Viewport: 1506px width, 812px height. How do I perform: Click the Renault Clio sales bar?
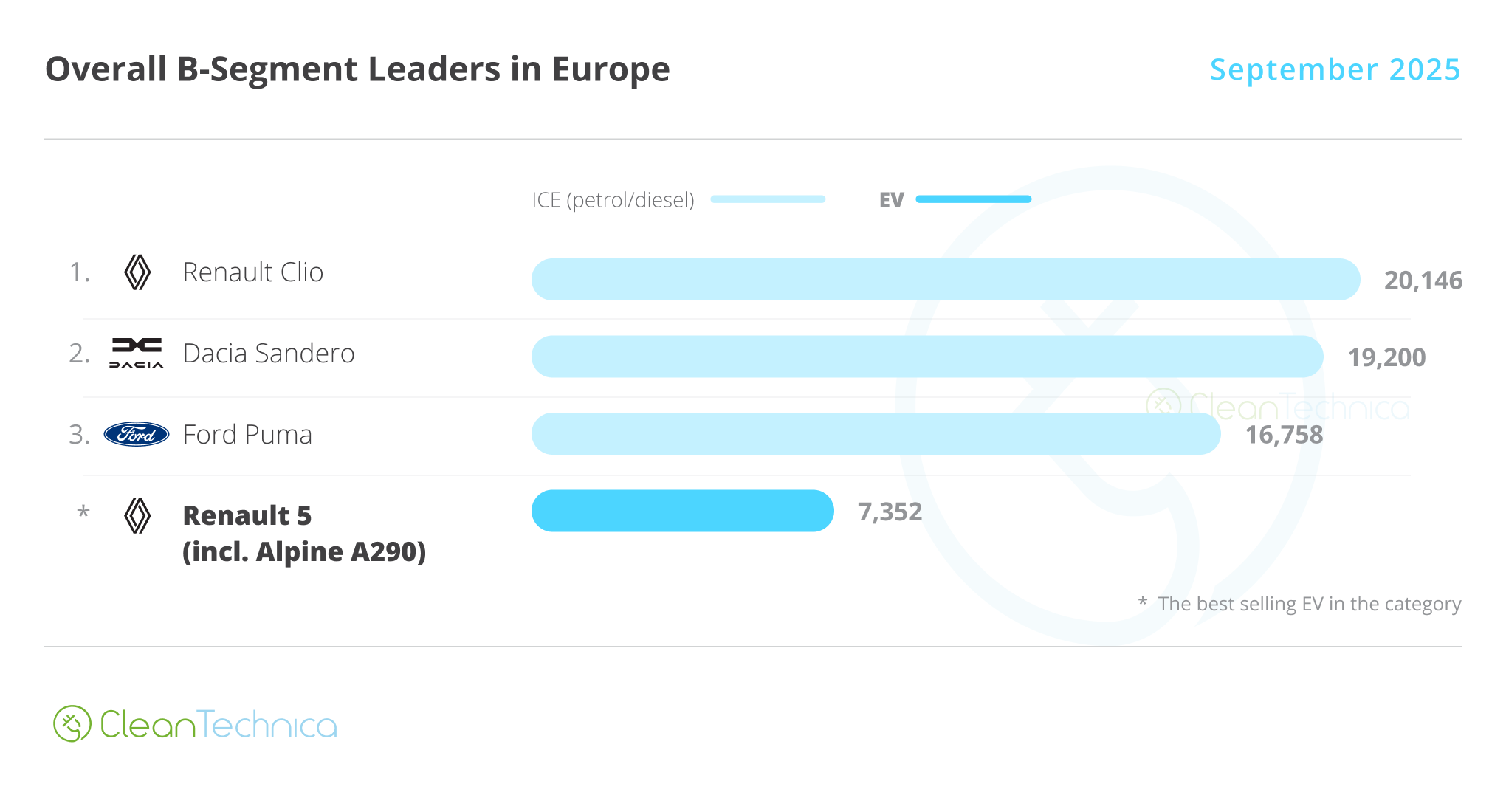coord(945,279)
